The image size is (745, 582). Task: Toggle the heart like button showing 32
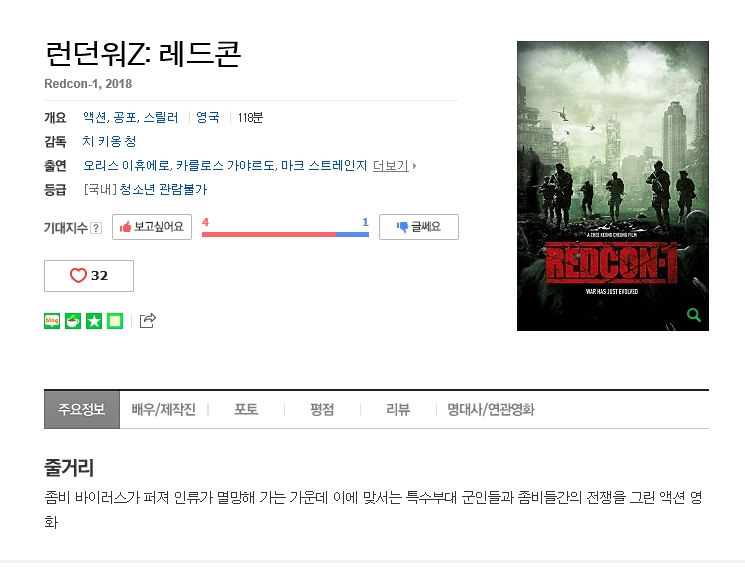point(89,276)
